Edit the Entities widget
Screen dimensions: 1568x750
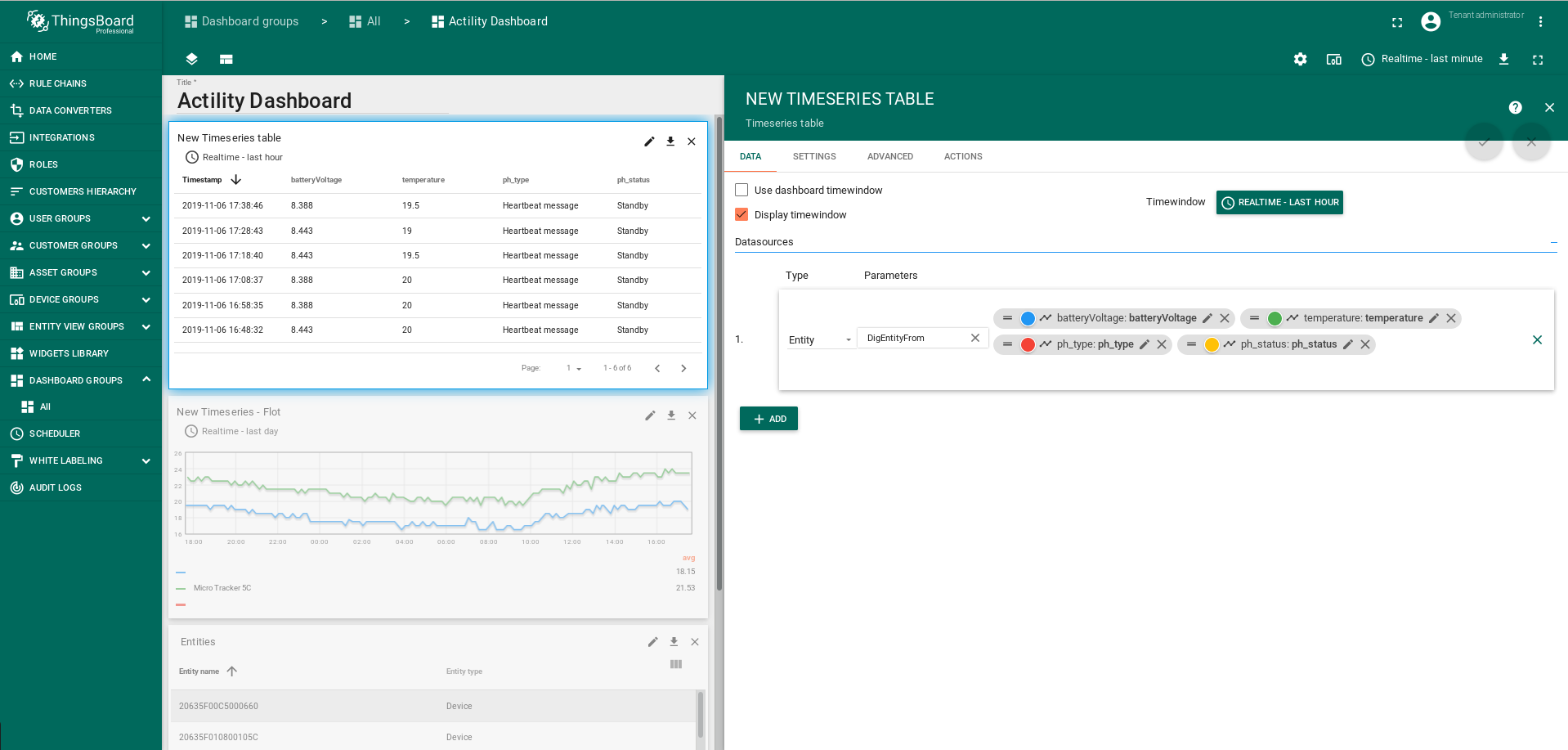click(x=652, y=642)
